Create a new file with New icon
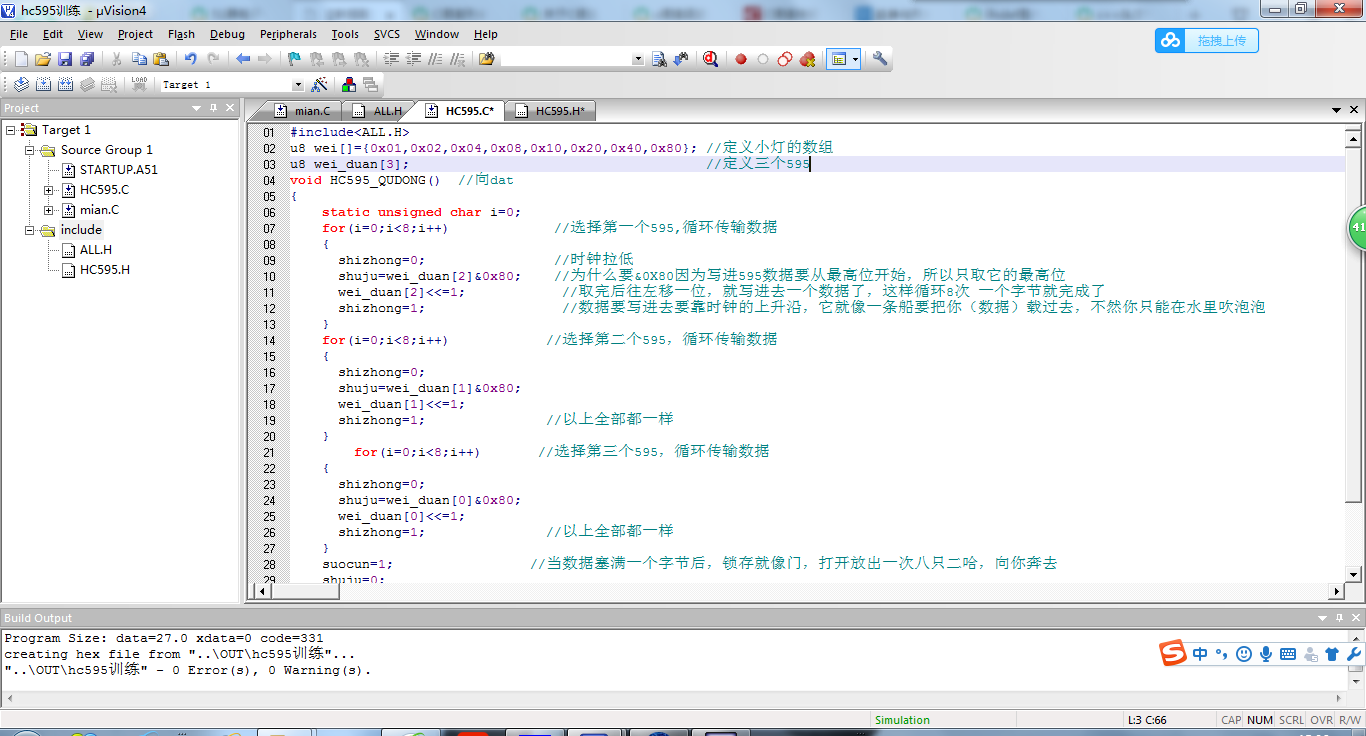The height and width of the screenshot is (736, 1366). coord(21,59)
